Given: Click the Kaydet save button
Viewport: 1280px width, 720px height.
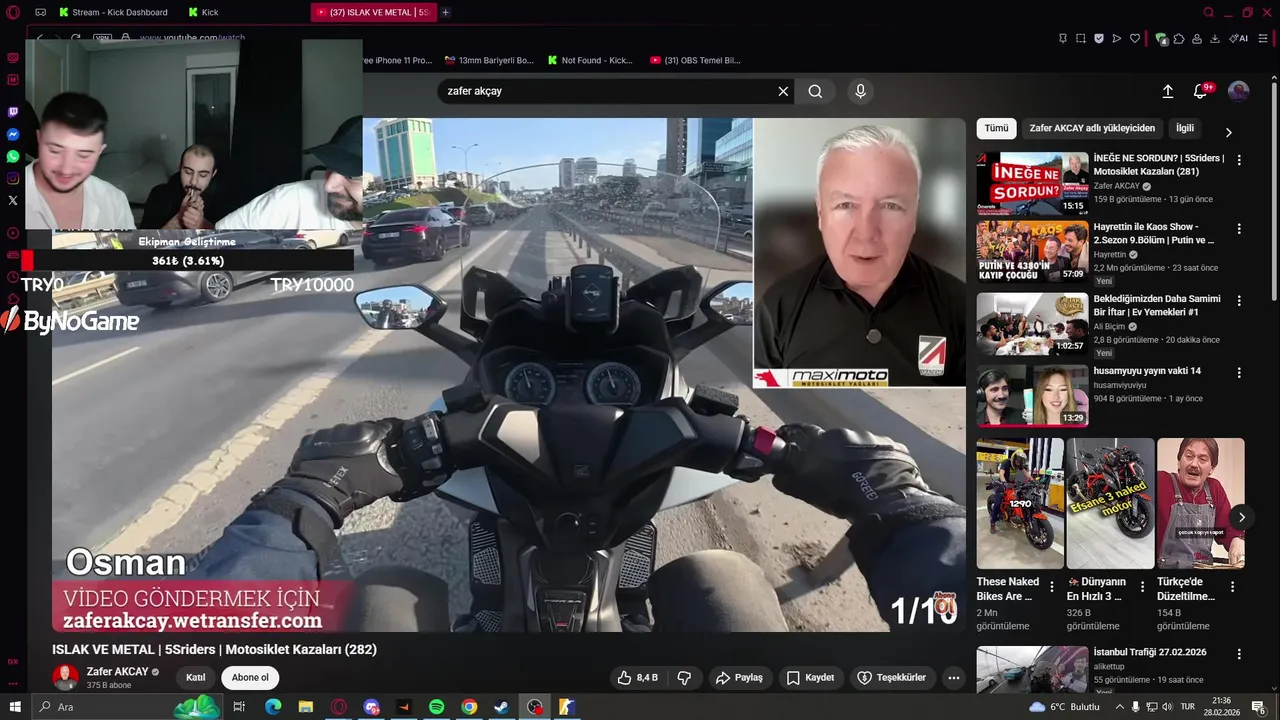Looking at the screenshot, I should point(810,678).
